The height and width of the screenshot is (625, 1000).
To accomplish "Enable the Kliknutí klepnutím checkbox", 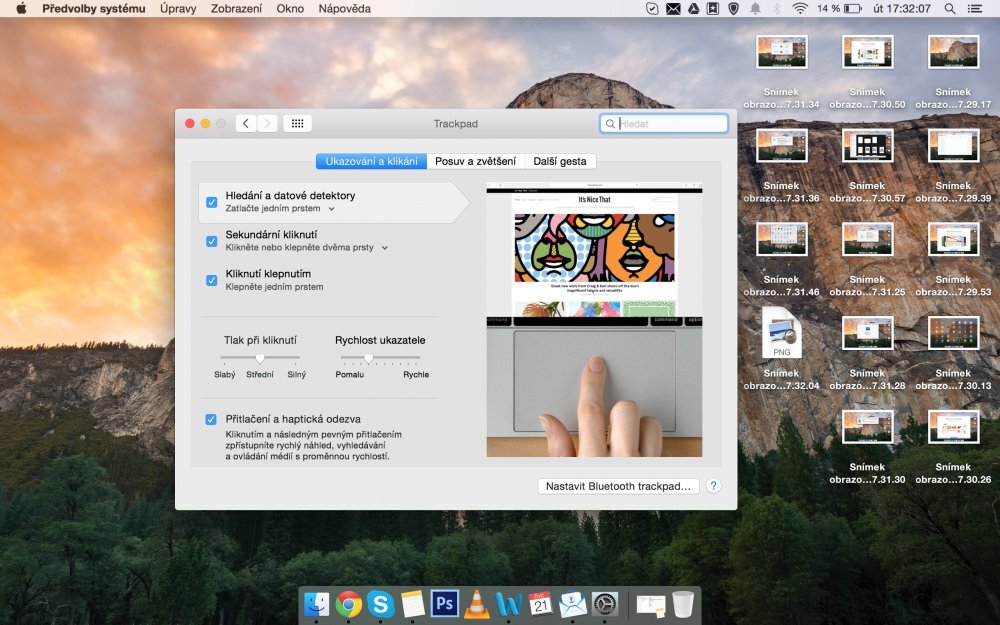I will 211,280.
